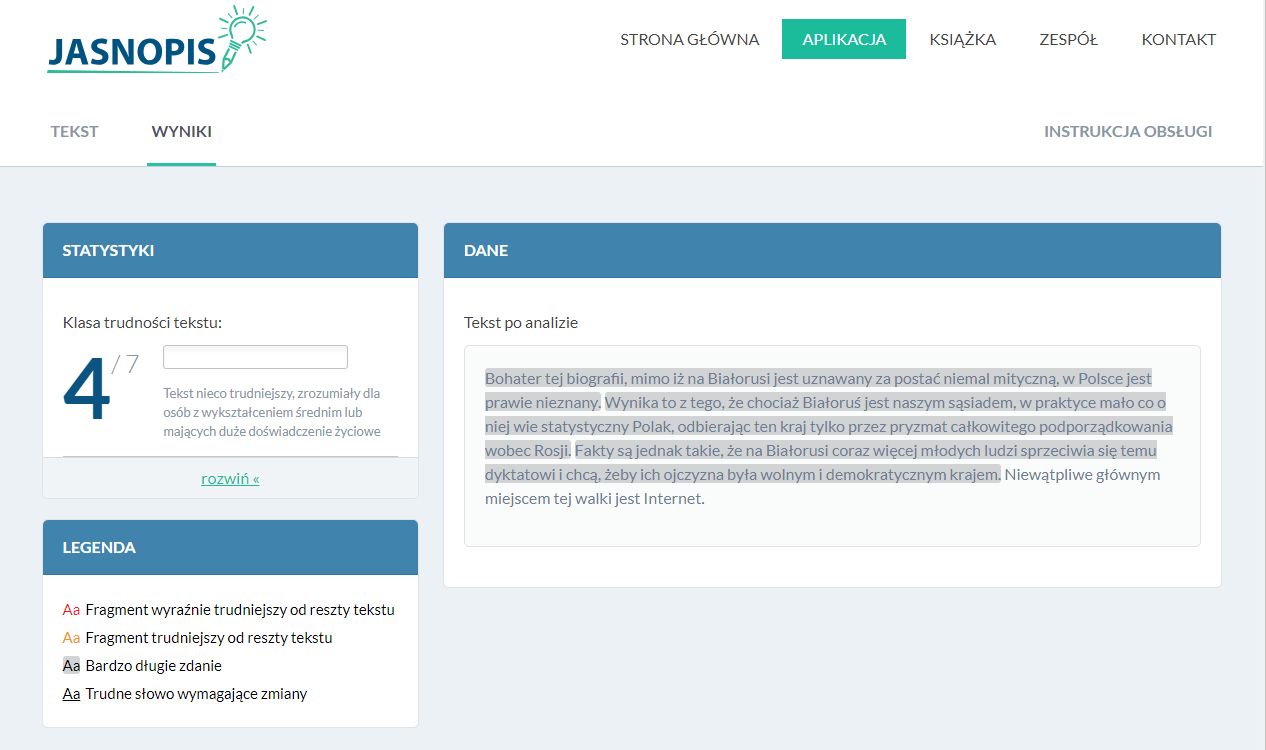Select the Wyniki tab
The image size is (1266, 750).
click(x=181, y=131)
